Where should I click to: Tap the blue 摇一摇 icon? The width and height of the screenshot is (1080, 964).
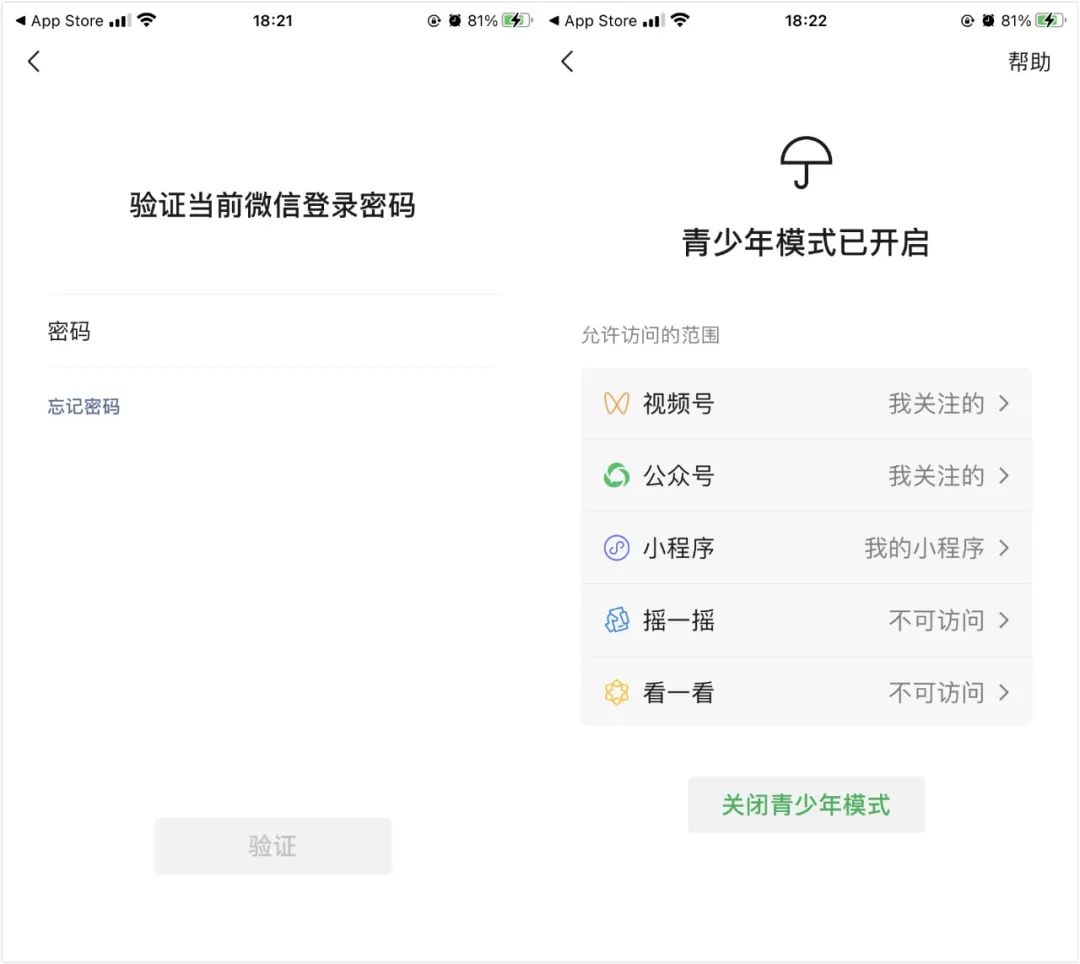pyautogui.click(x=616, y=620)
